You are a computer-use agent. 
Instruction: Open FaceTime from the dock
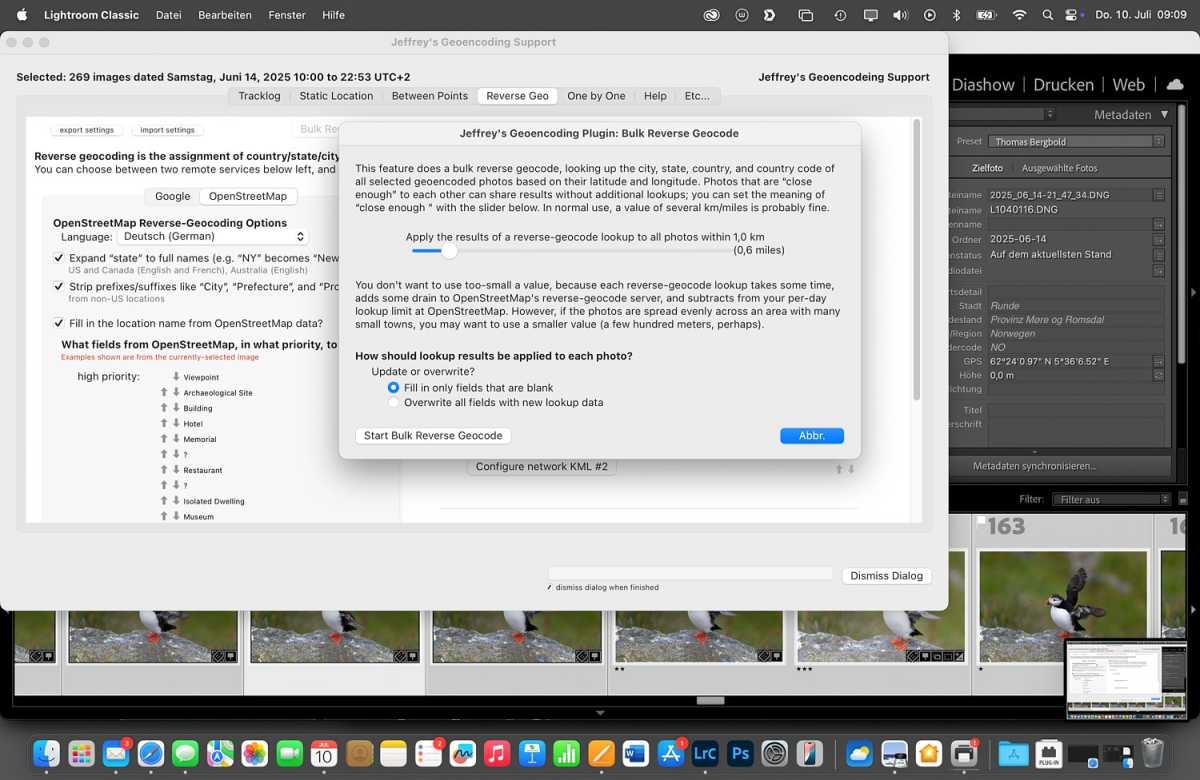click(289, 753)
